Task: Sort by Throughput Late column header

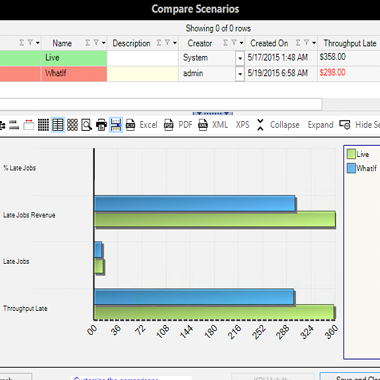Action: 350,43
